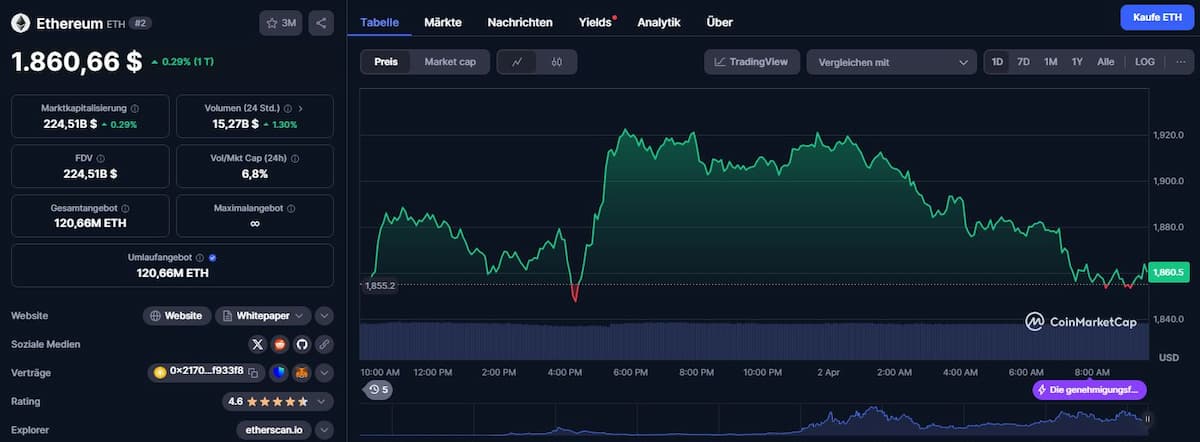Click the verified badge next to Umlaufangebot
Screen dimensions: 1200x442
(x=212, y=257)
